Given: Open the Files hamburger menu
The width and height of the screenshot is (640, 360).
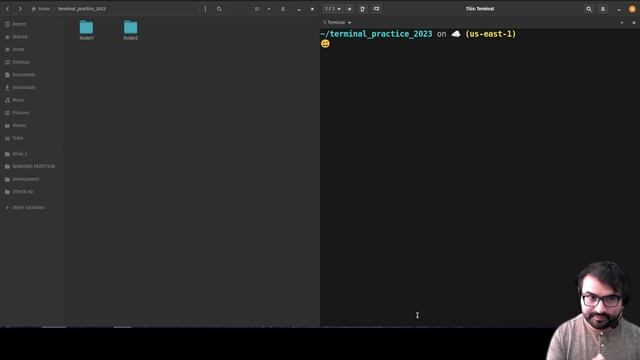Looking at the screenshot, I should click(x=283, y=9).
